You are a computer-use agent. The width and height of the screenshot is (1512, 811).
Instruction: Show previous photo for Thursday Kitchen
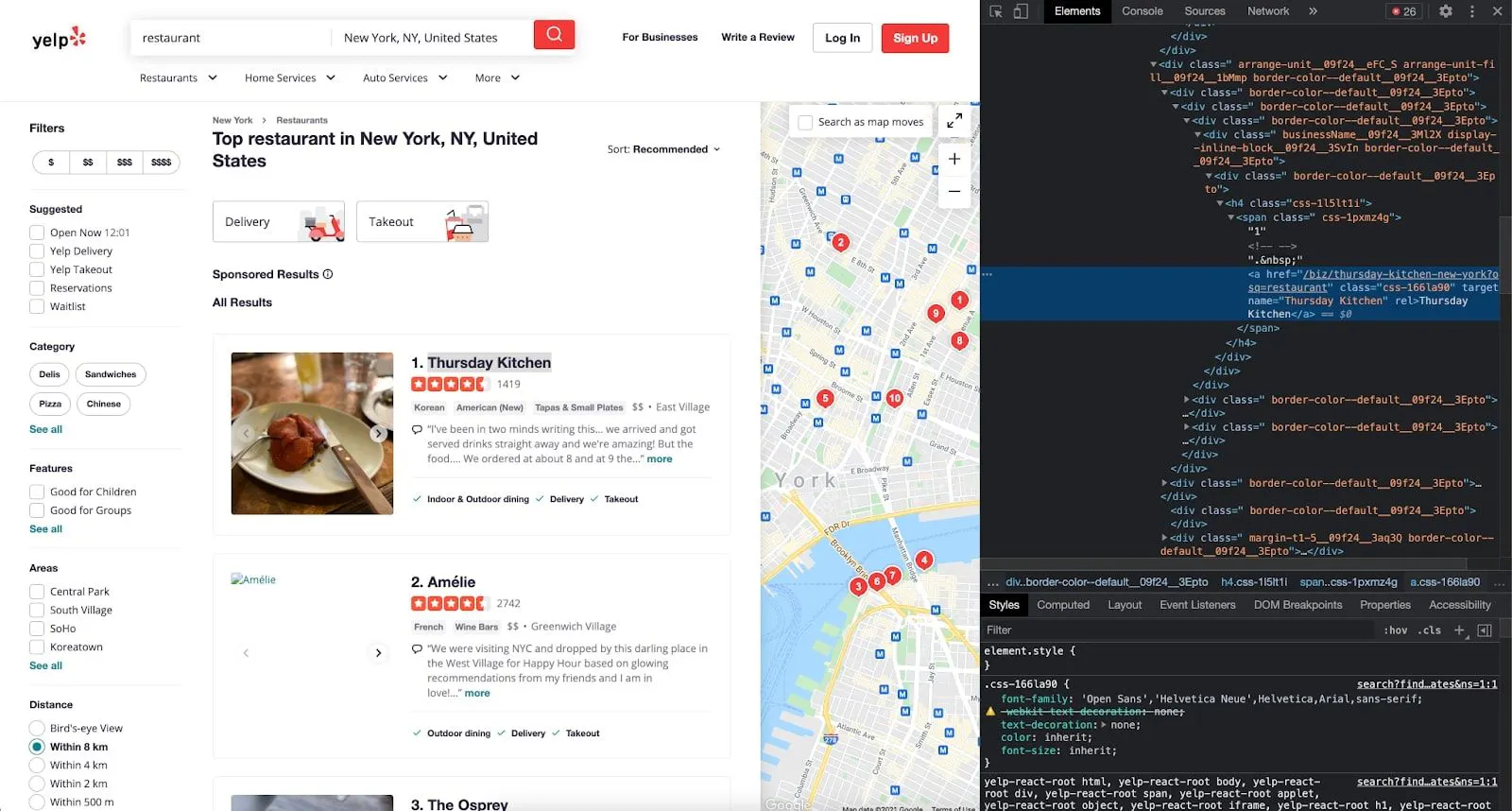click(246, 433)
